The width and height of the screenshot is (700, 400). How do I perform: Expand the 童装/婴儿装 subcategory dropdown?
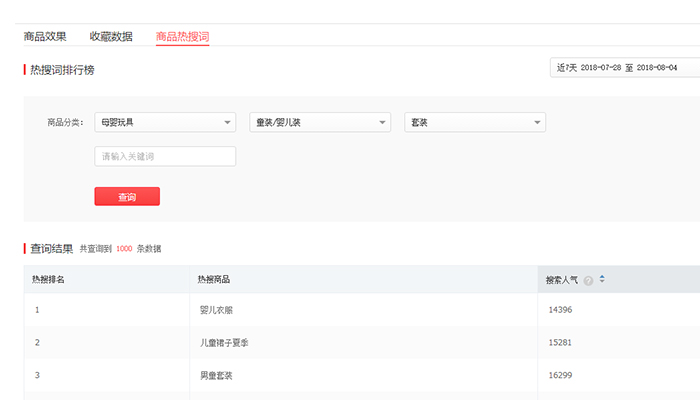[x=320, y=122]
